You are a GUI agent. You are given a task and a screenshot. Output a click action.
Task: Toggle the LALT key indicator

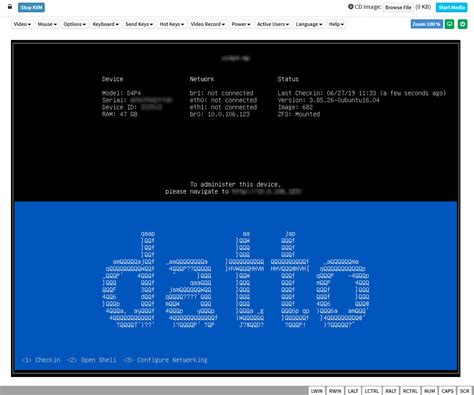click(353, 391)
